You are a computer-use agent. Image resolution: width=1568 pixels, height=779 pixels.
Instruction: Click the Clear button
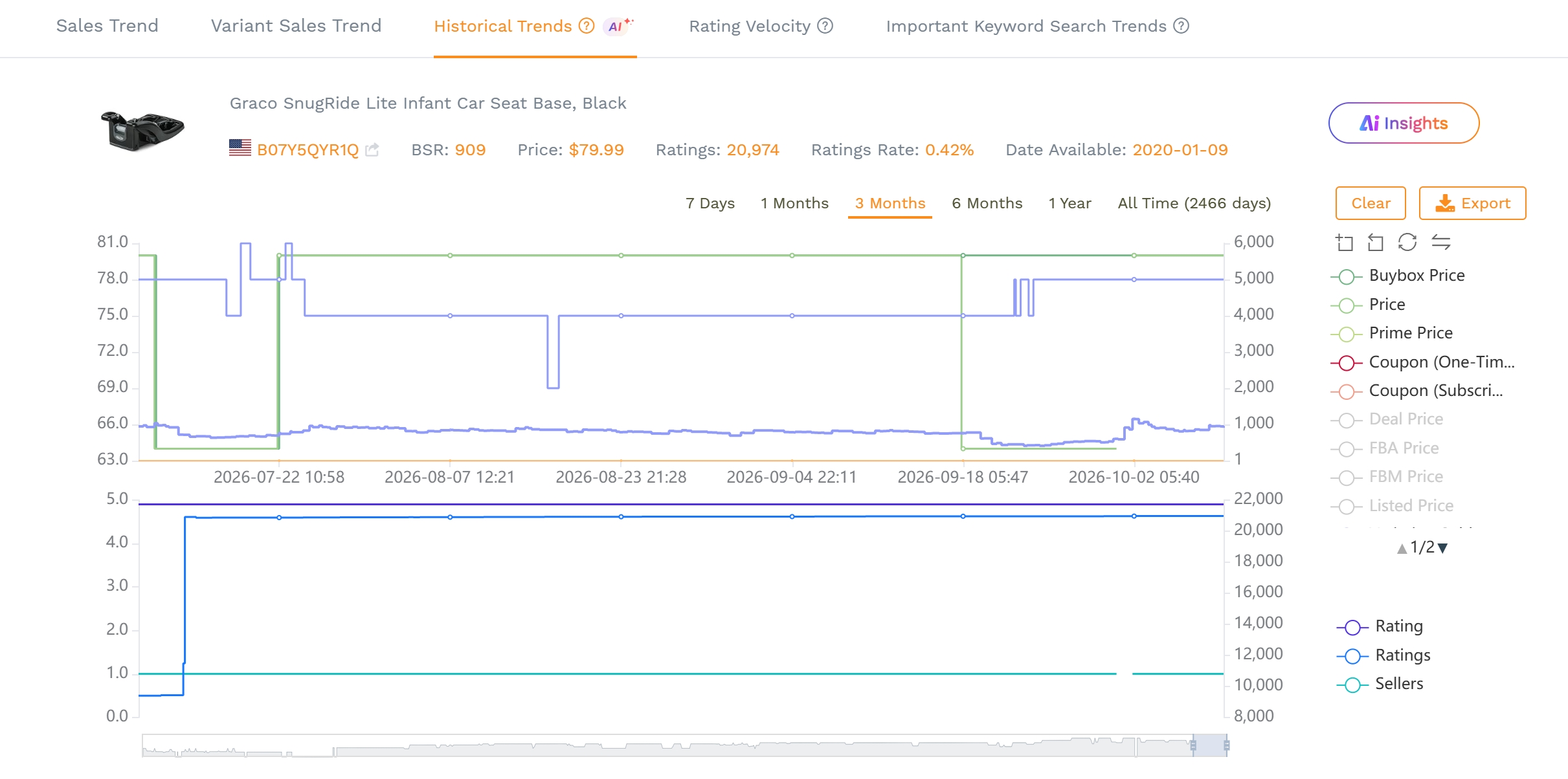(1371, 203)
